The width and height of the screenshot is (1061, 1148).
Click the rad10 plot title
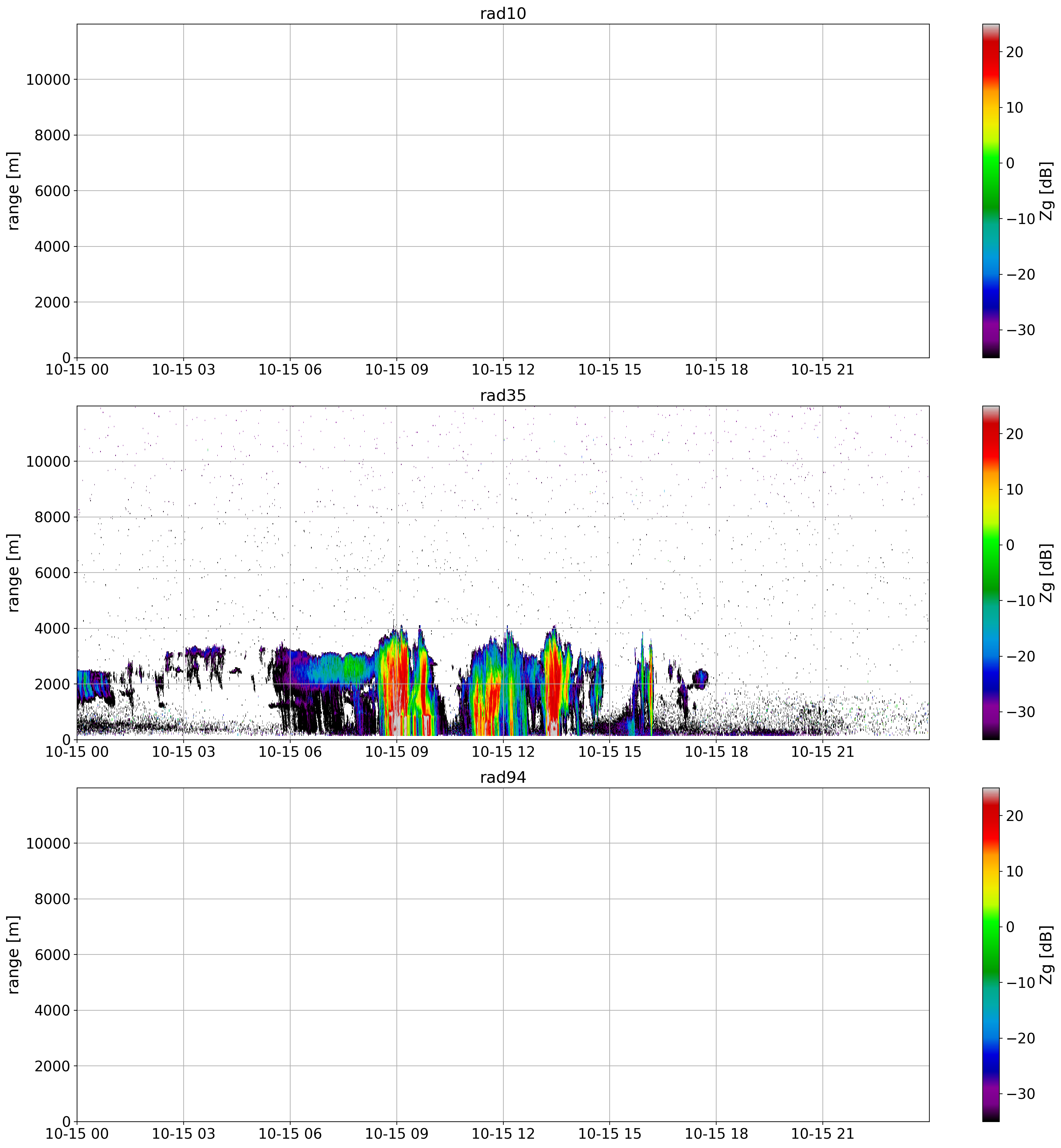click(x=503, y=14)
